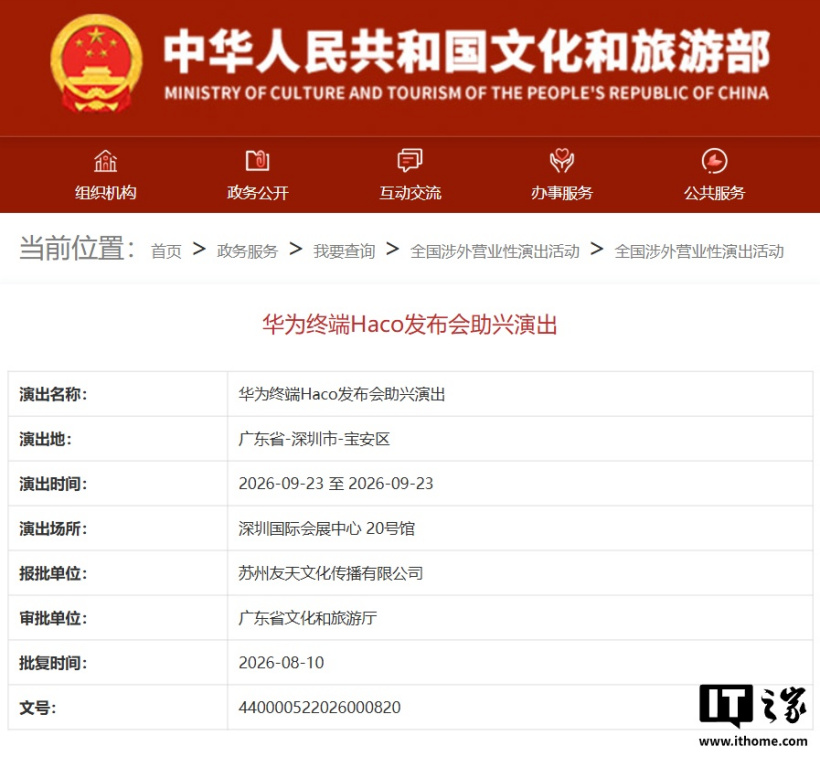Click the 演出地 label cell
The image size is (820, 757).
118,439
